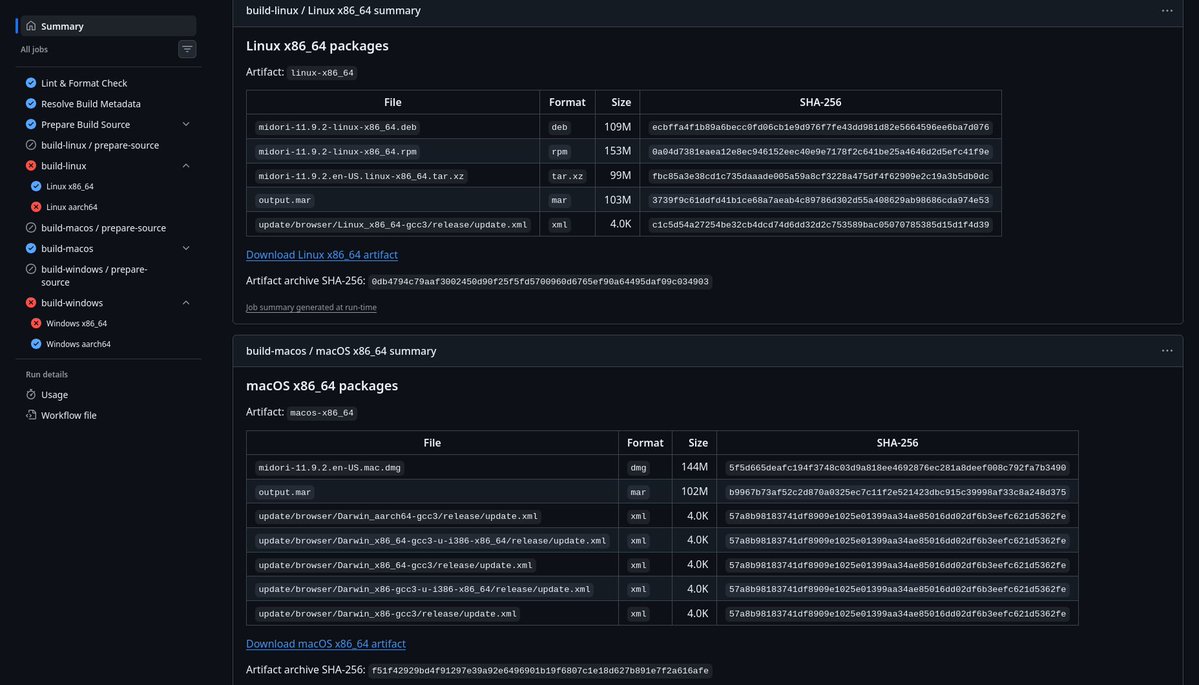Open the Summary page in sidebar
This screenshot has height=685, width=1199.
coord(108,26)
